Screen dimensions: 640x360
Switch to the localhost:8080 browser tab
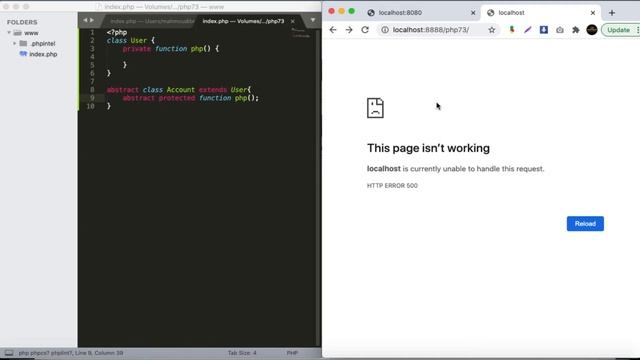tap(420, 13)
